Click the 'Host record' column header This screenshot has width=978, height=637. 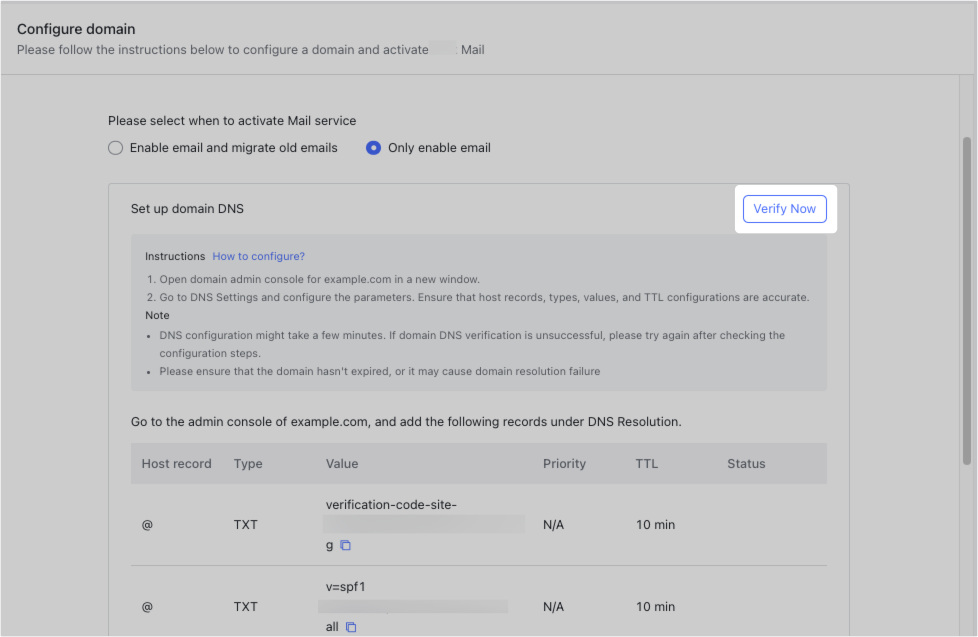click(x=176, y=463)
